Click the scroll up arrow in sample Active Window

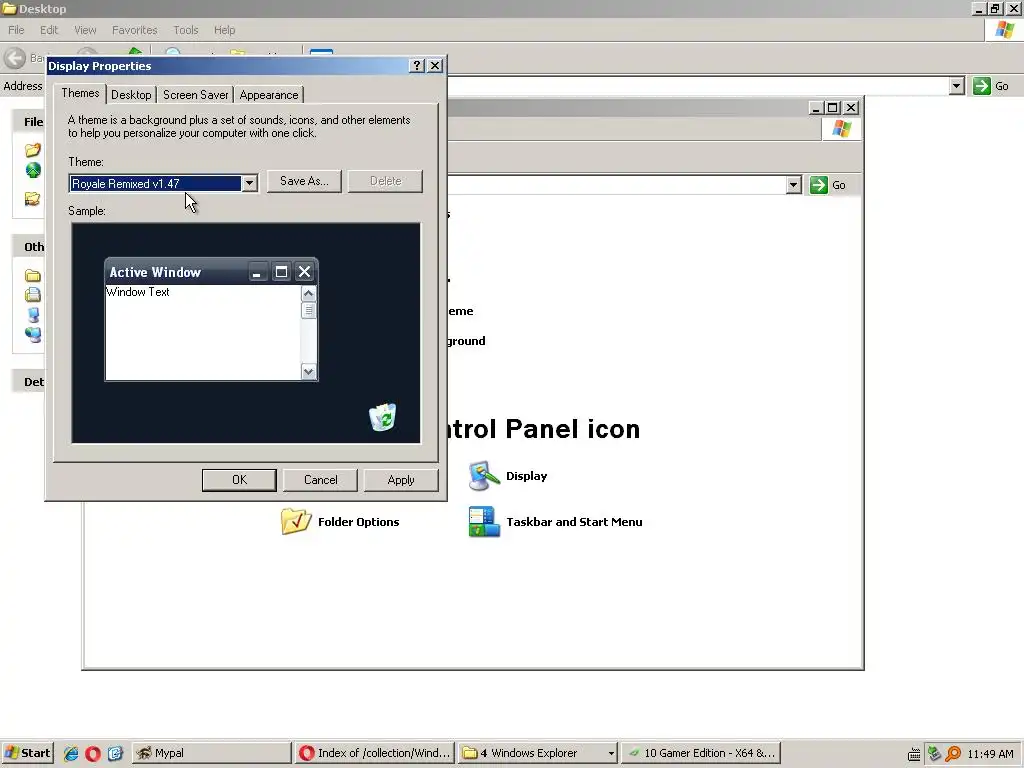309,294
